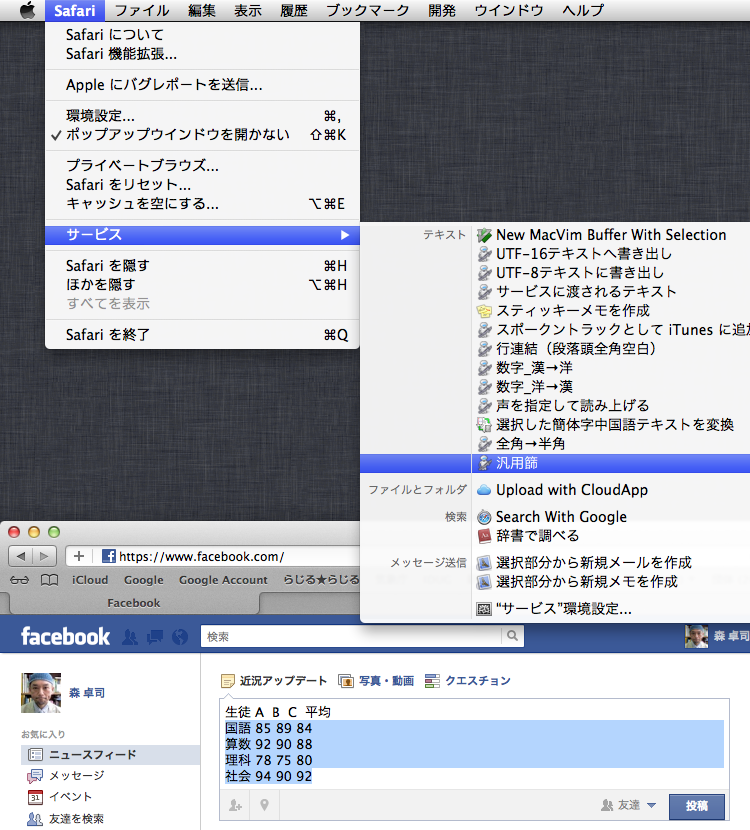Select スティッキーメモを作成 service
The width and height of the screenshot is (750, 830).
click(x=610, y=311)
